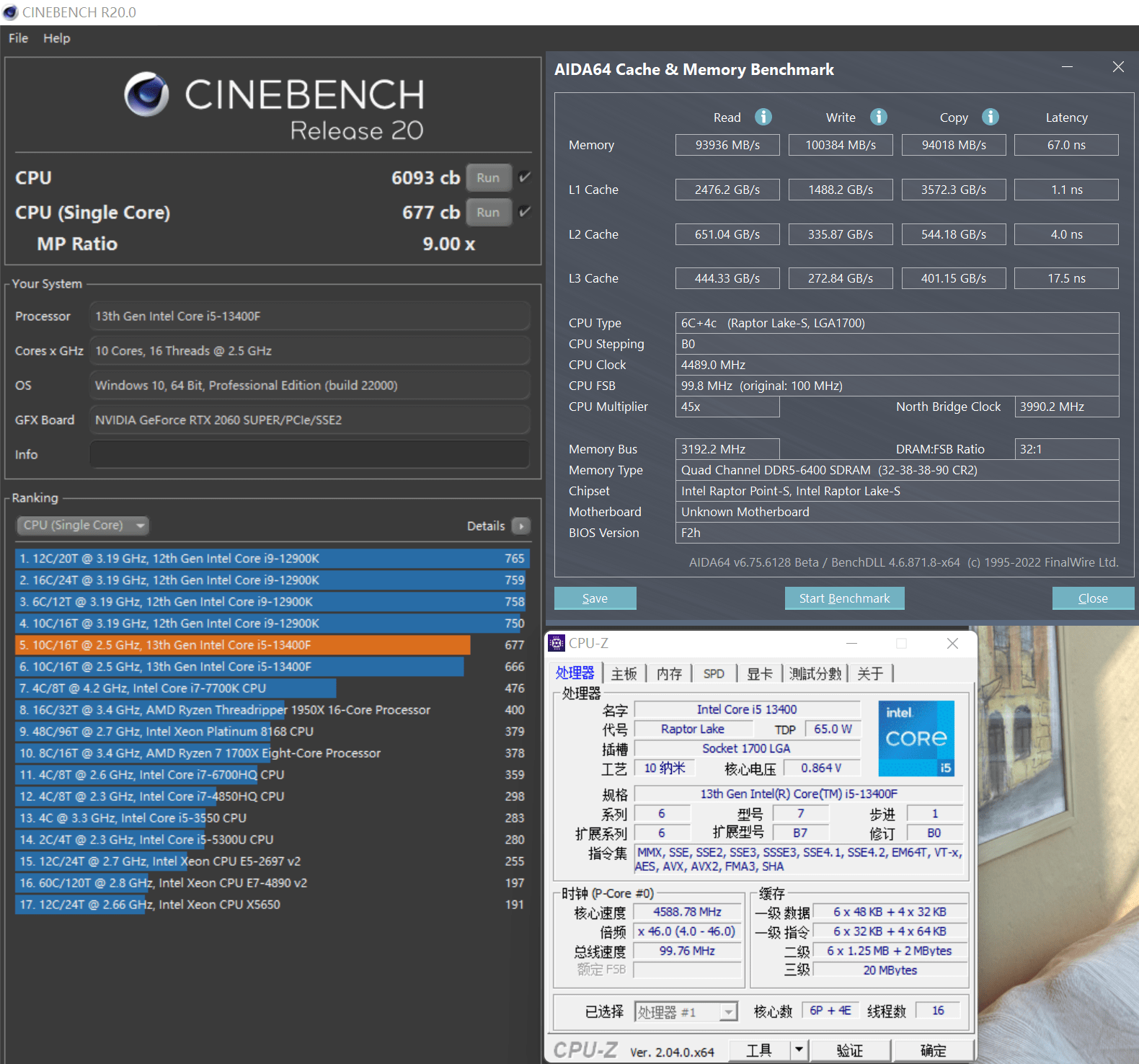
Task: Click the 核心电压 value 0.864 V in CPU-Z
Action: point(821,768)
